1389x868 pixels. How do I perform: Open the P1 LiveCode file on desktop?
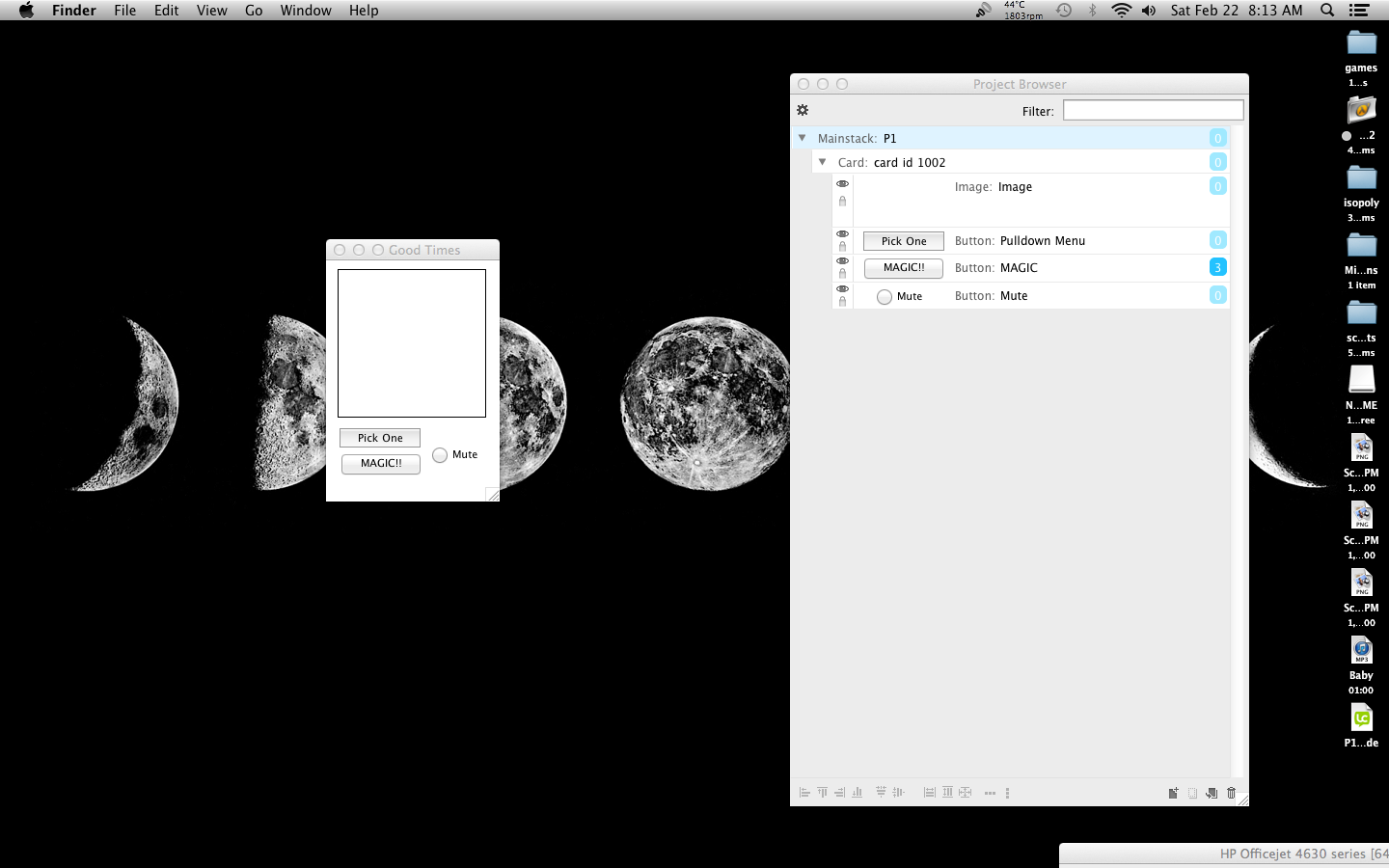tap(1361, 719)
